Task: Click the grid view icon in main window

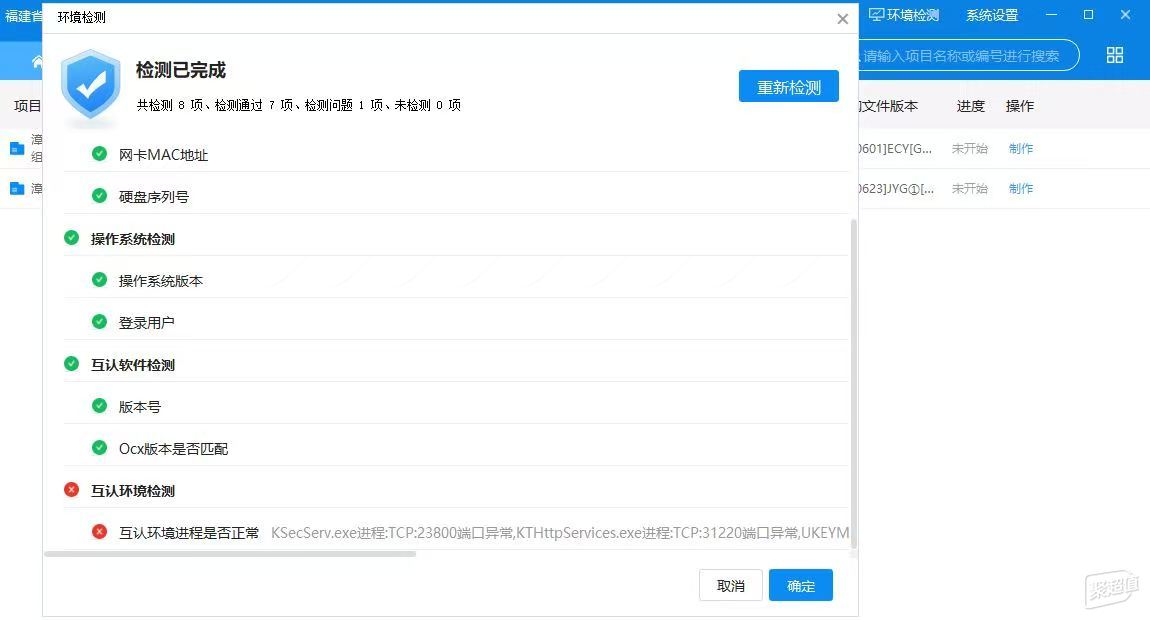Action: point(1115,55)
